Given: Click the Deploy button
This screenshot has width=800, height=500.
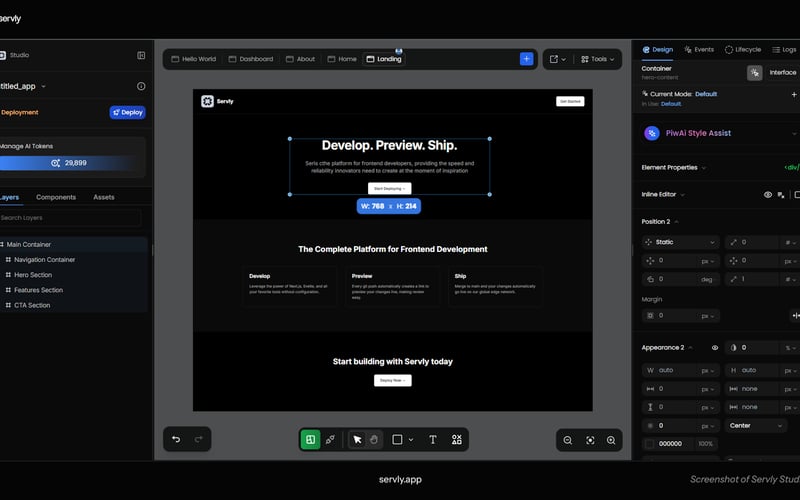Looking at the screenshot, I should [x=128, y=112].
